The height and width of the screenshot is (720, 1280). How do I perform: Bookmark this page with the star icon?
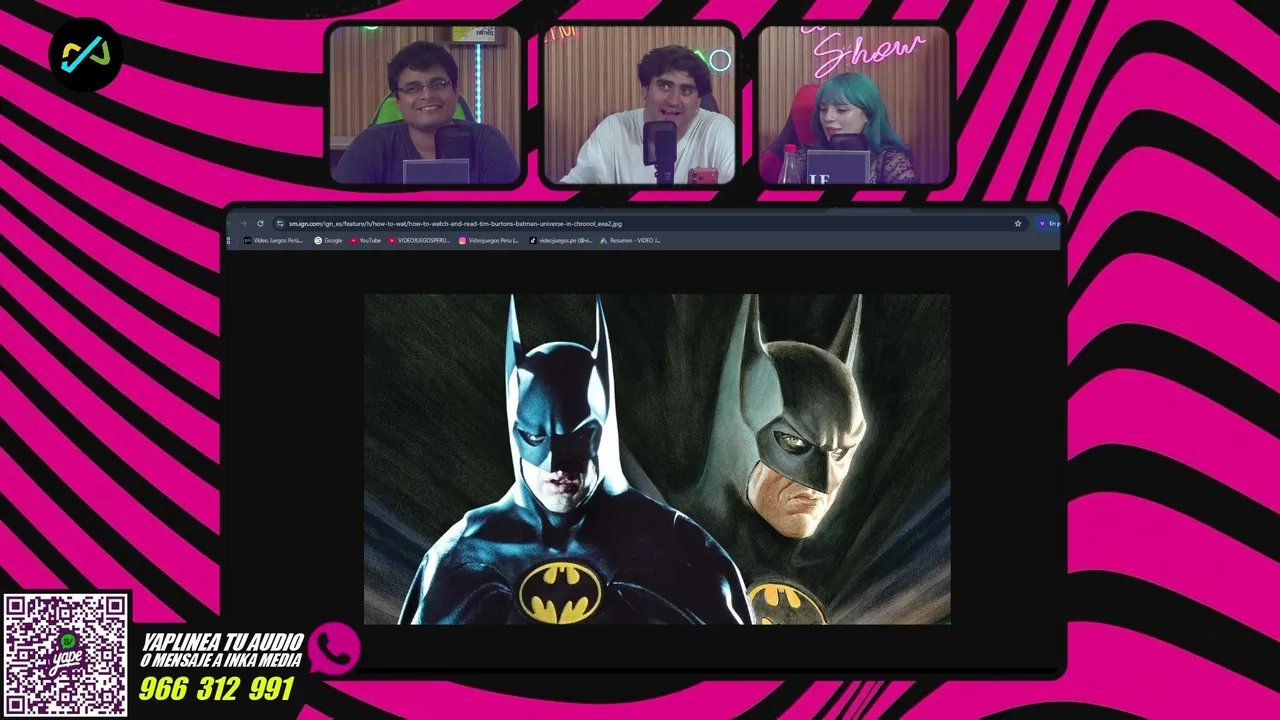click(x=1018, y=224)
